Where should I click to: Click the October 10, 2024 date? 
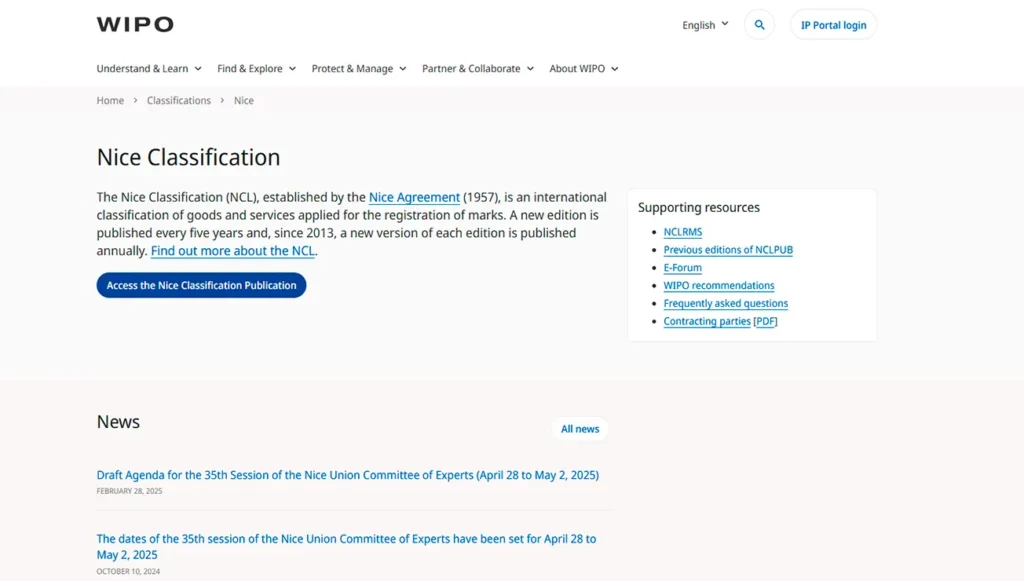click(128, 571)
